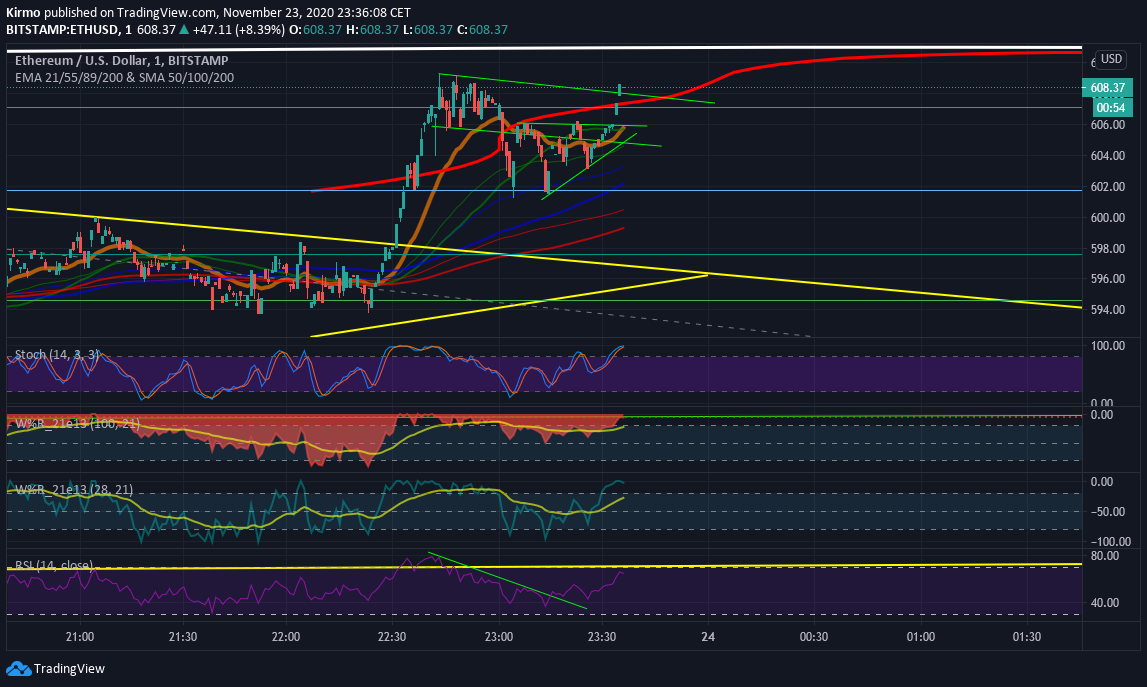This screenshot has width=1147, height=687.
Task: Click the Ethereum / U.S. Dollar chart title
Action: click(x=121, y=61)
